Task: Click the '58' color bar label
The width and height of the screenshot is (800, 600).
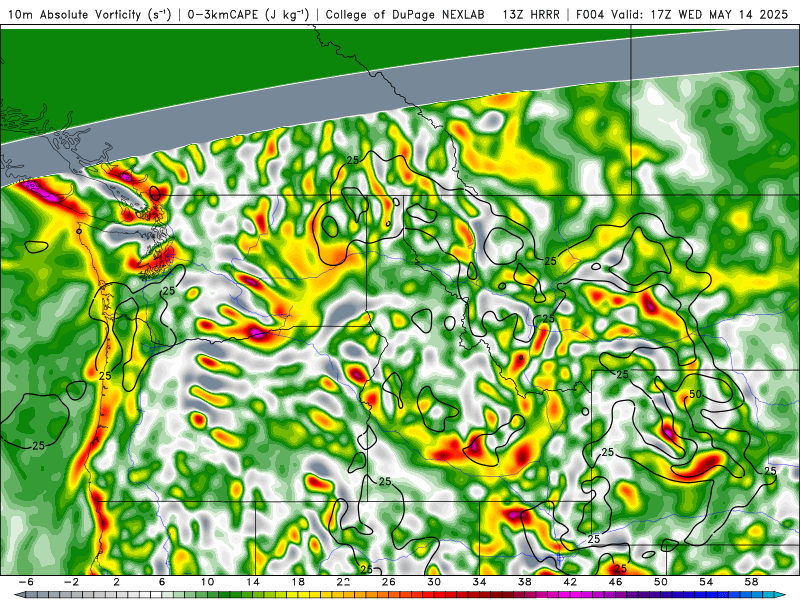Action: click(751, 582)
